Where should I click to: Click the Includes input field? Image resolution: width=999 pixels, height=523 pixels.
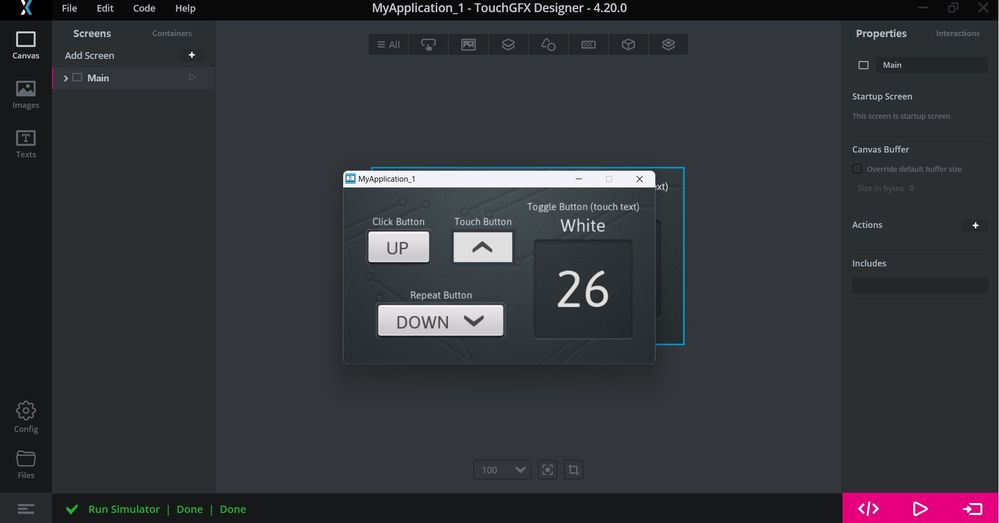[x=919, y=285]
